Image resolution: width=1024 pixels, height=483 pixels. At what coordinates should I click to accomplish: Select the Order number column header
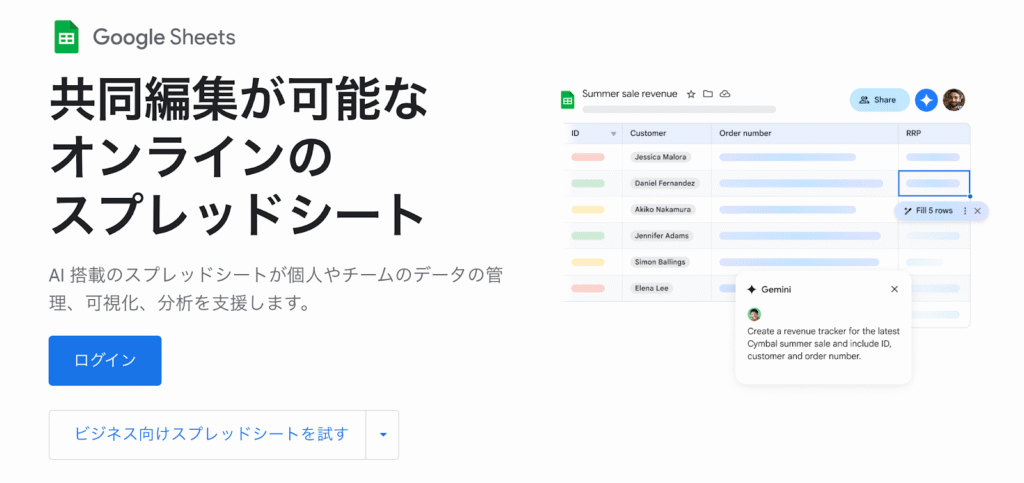(745, 133)
